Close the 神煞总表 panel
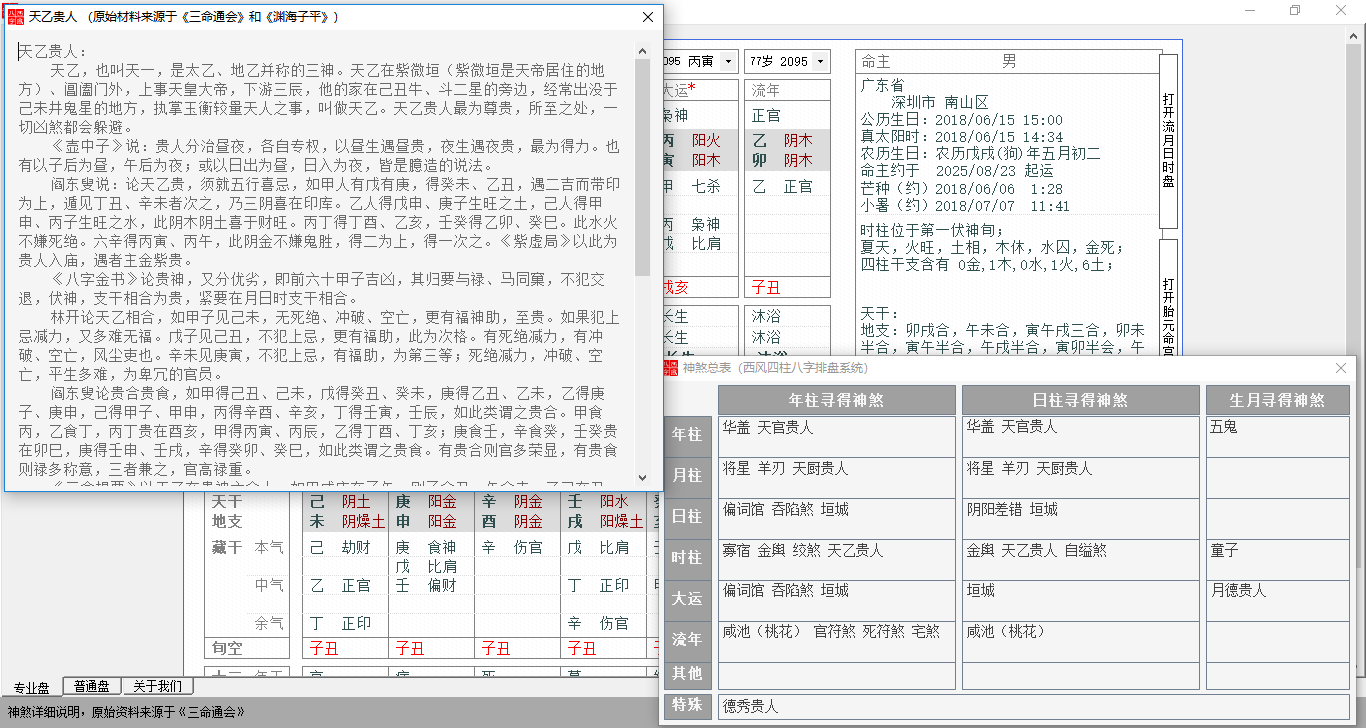 (1341, 368)
